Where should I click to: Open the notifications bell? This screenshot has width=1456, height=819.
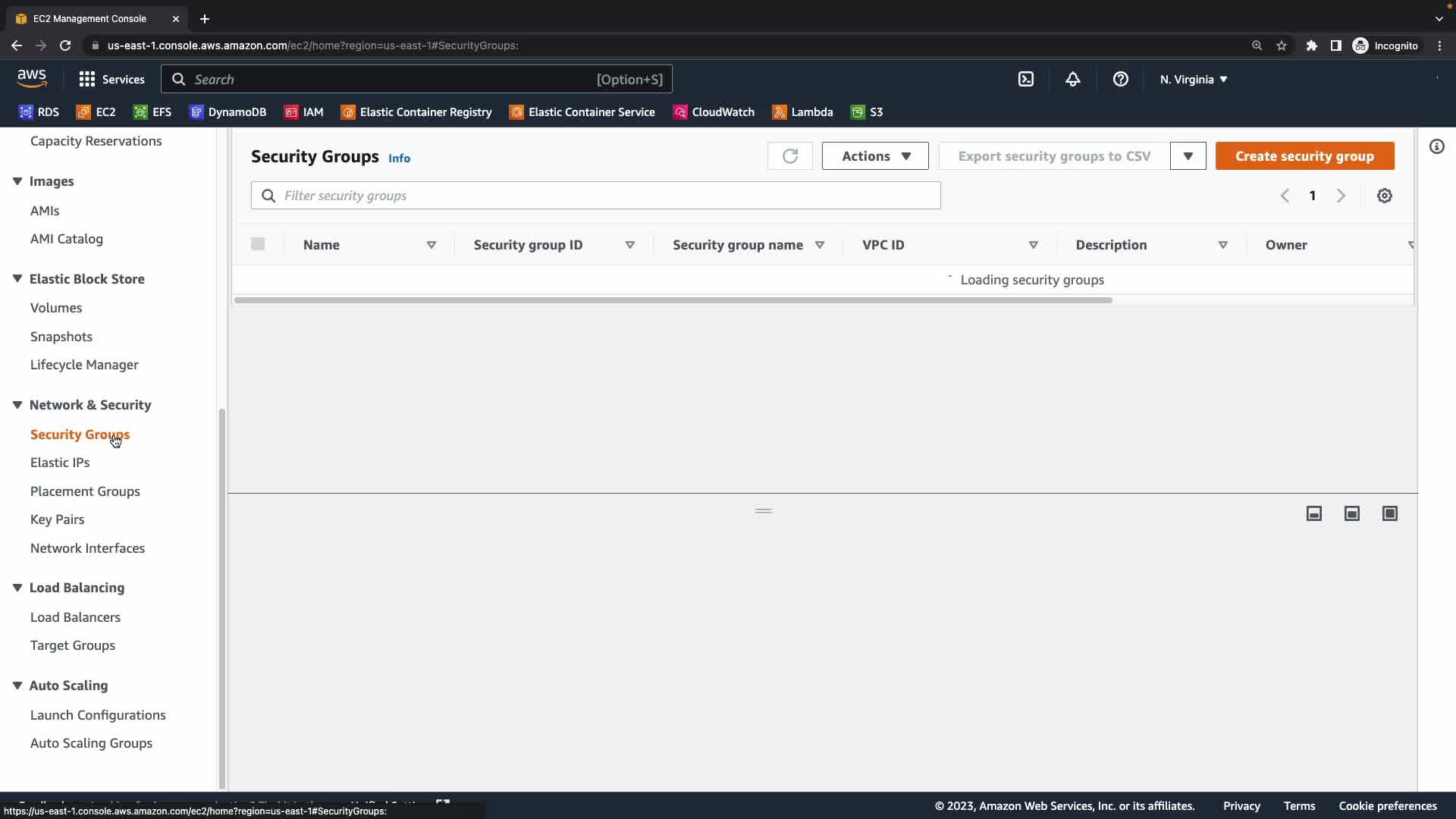tap(1072, 79)
